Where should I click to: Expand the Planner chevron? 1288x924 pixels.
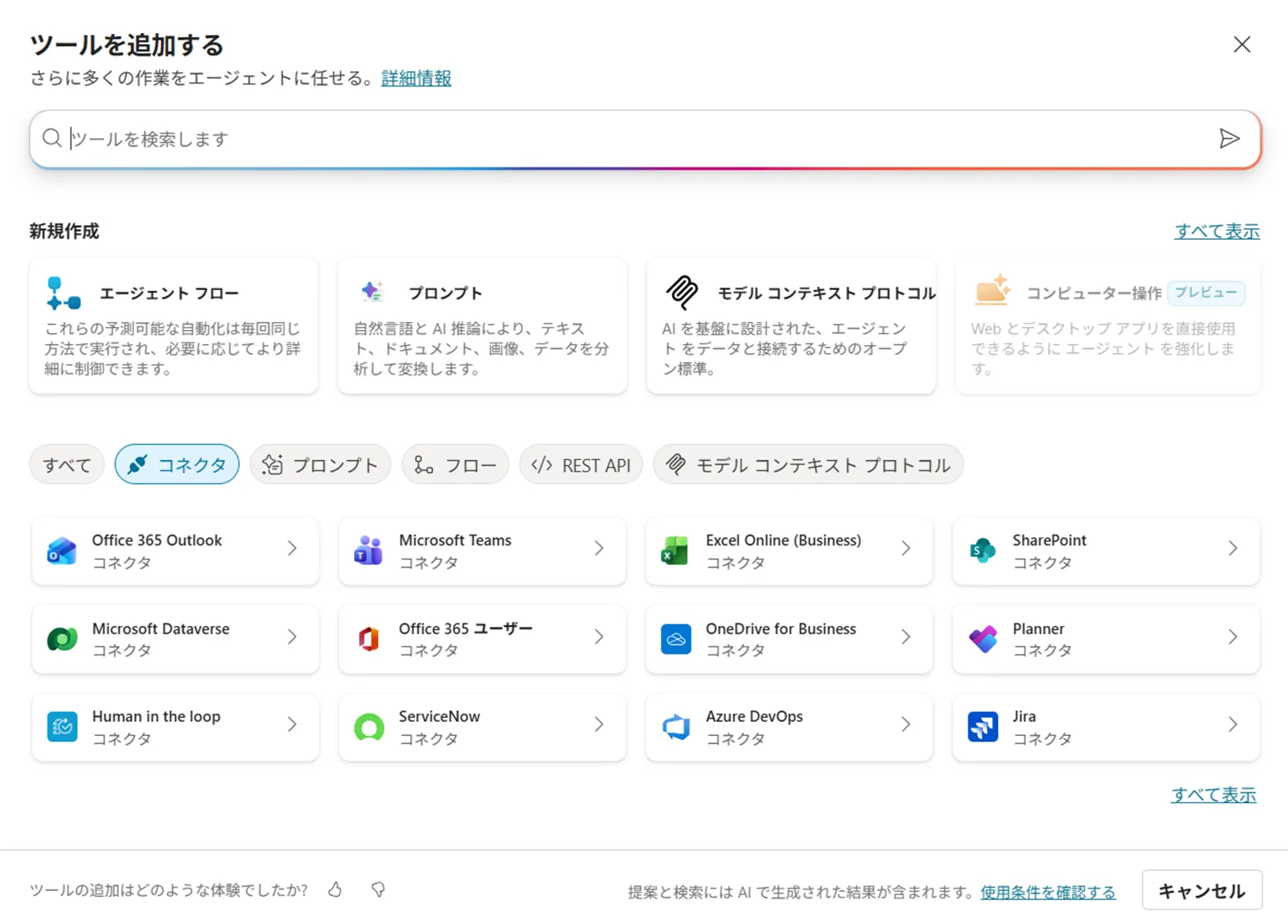pos(1233,637)
